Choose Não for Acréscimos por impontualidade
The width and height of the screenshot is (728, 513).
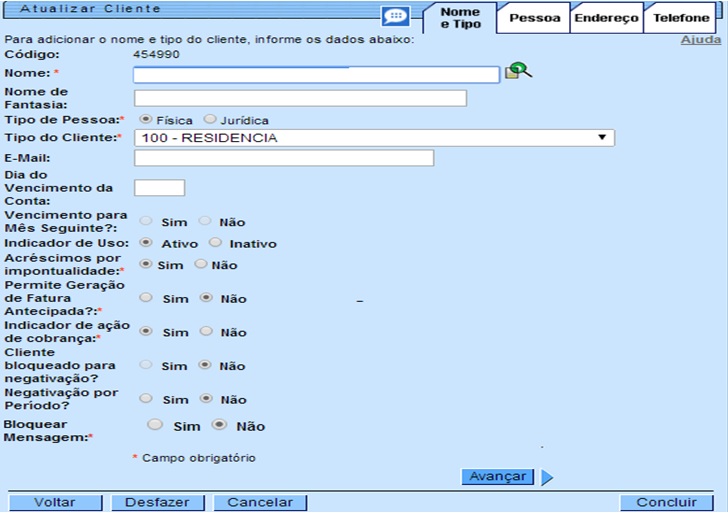pos(200,264)
